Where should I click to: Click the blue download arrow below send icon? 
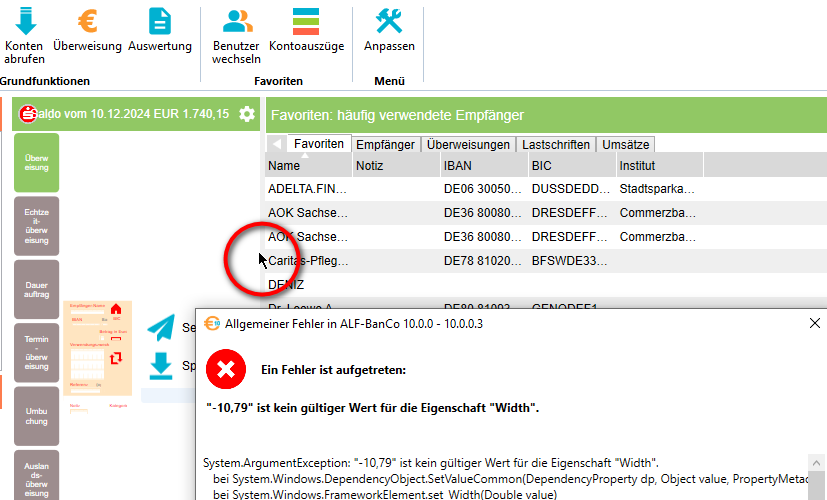pyautogui.click(x=160, y=366)
